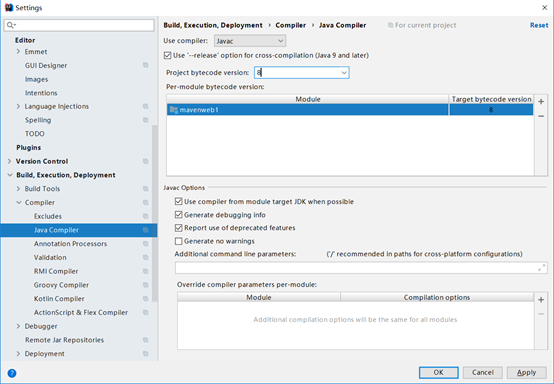The image size is (554, 384).
Task: Select Images in Editor settings
Action: pyautogui.click(x=36, y=79)
